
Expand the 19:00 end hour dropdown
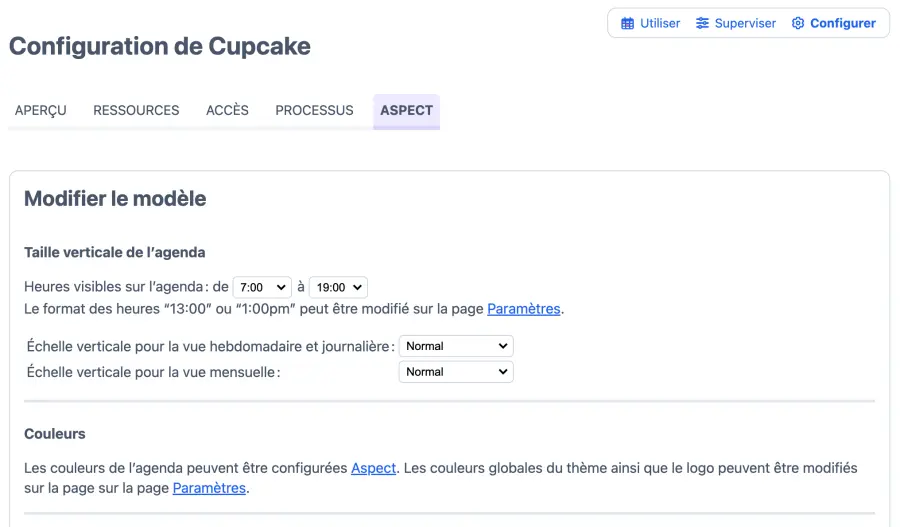click(338, 287)
